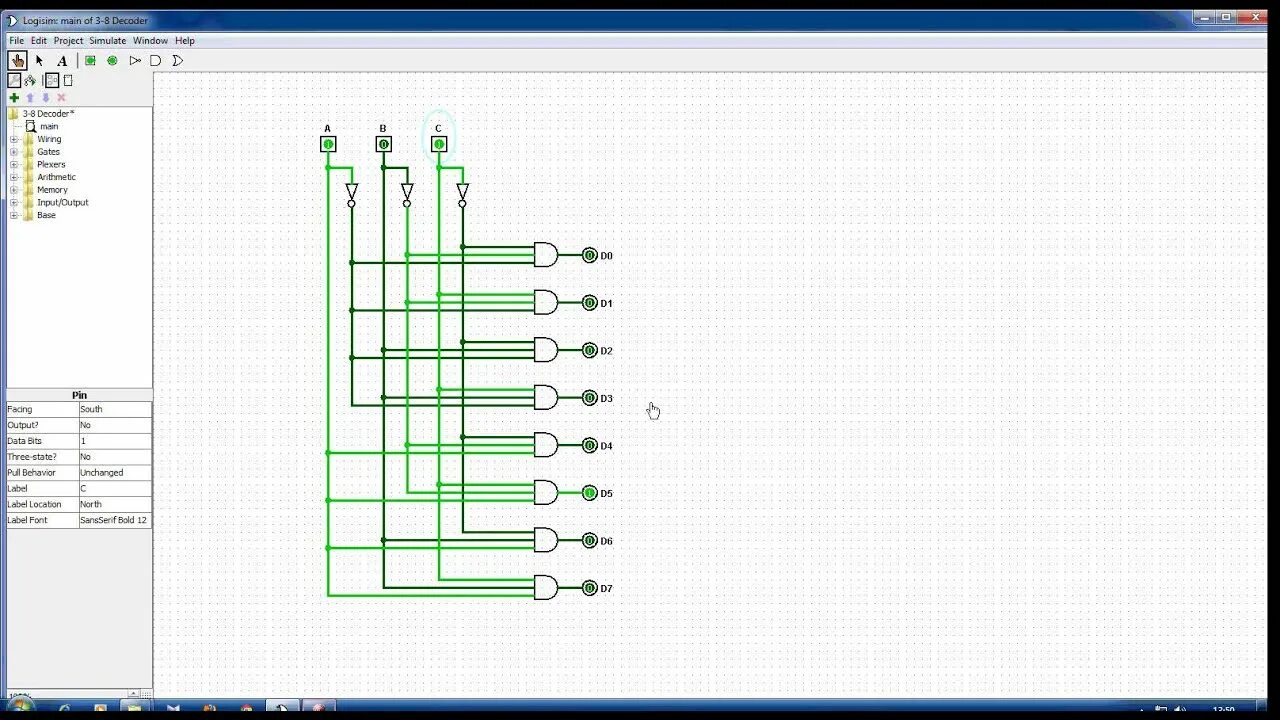The width and height of the screenshot is (1280, 720).
Task: Open the File menu
Action: pyautogui.click(x=16, y=41)
